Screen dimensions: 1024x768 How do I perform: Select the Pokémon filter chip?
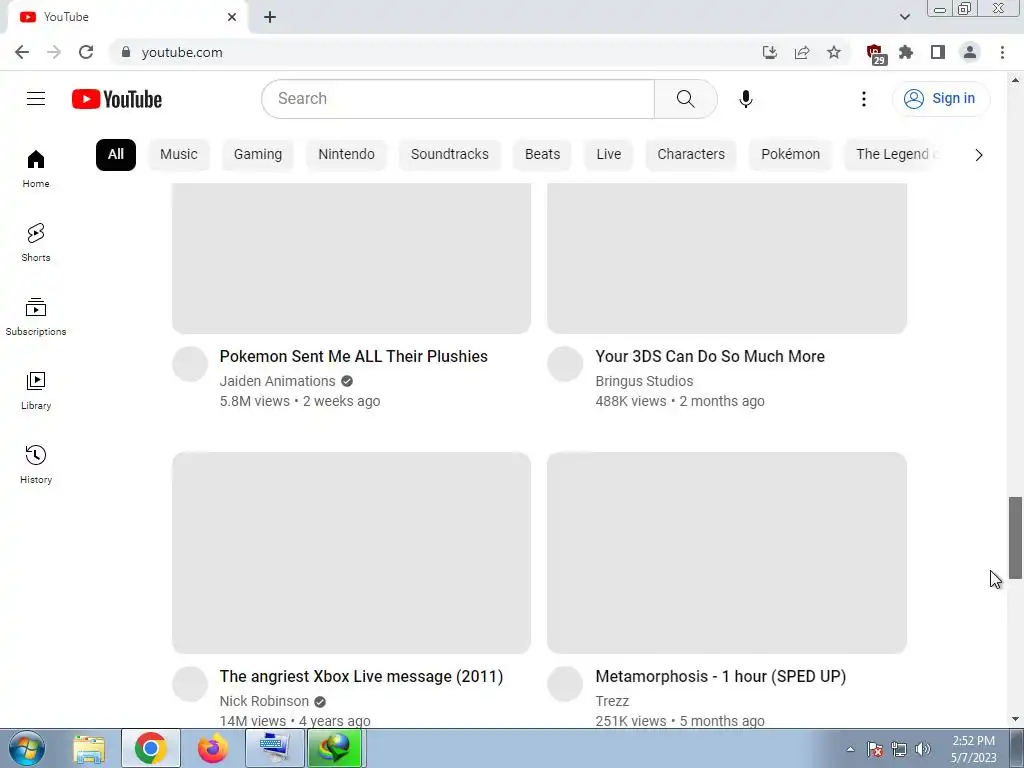click(x=790, y=155)
